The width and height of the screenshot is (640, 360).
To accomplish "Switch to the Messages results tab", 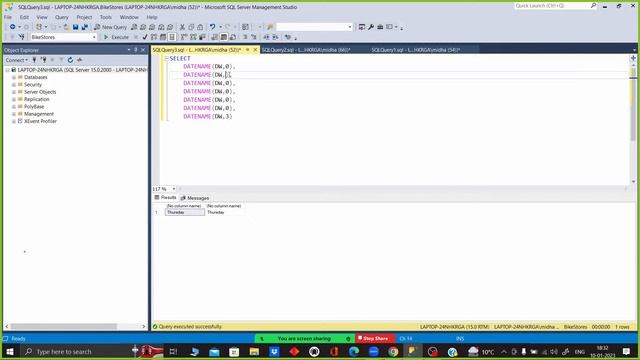I will (195, 198).
